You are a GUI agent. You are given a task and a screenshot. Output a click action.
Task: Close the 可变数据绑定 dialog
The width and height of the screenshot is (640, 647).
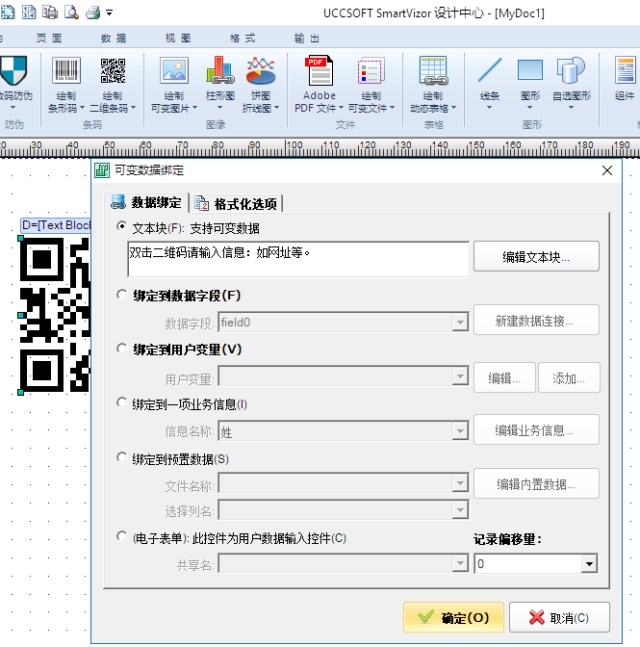[x=607, y=170]
